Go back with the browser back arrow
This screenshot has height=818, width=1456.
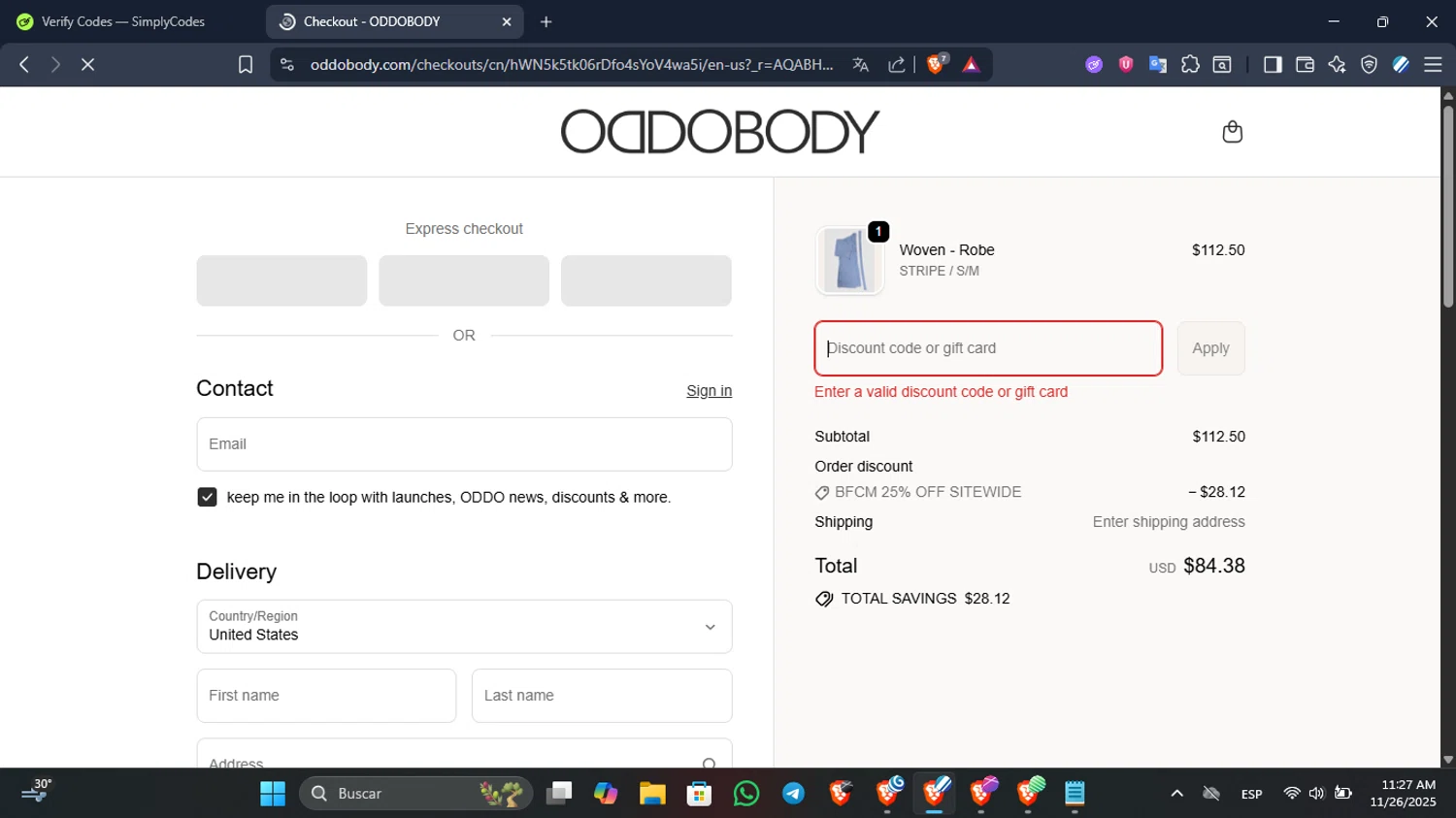click(x=24, y=64)
